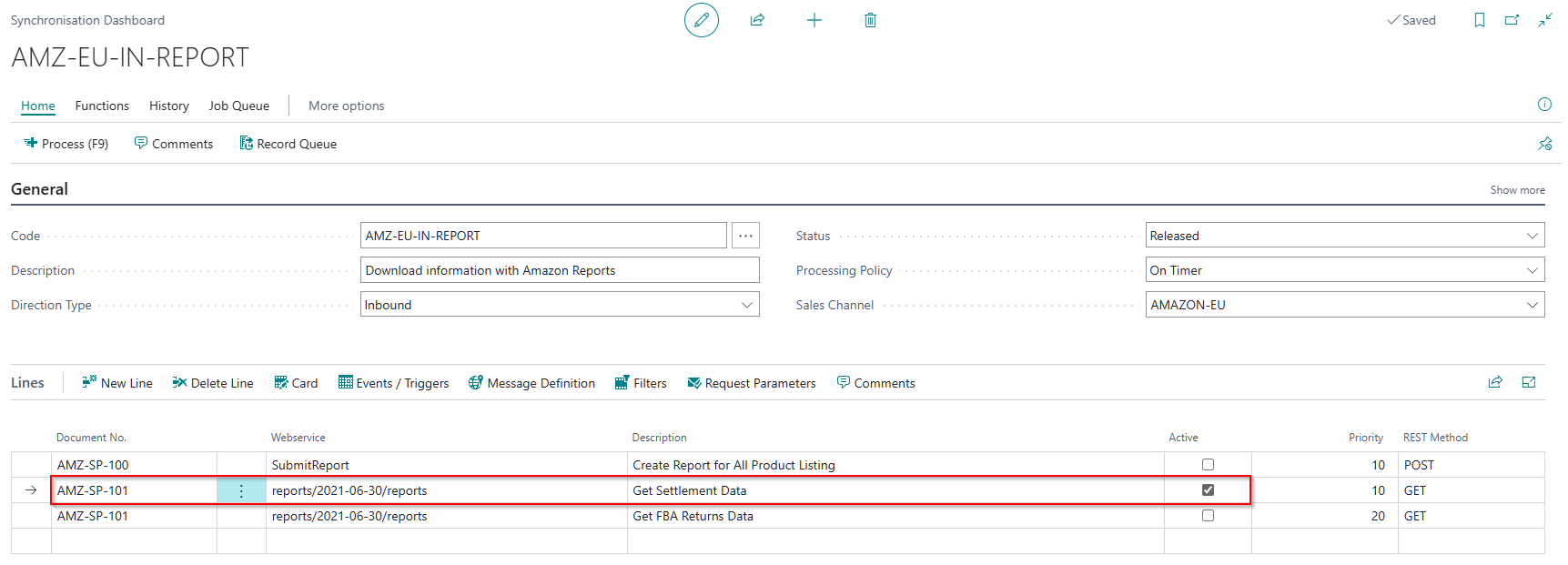Open Request Parameters
This screenshot has width=1568, height=565.
[752, 383]
